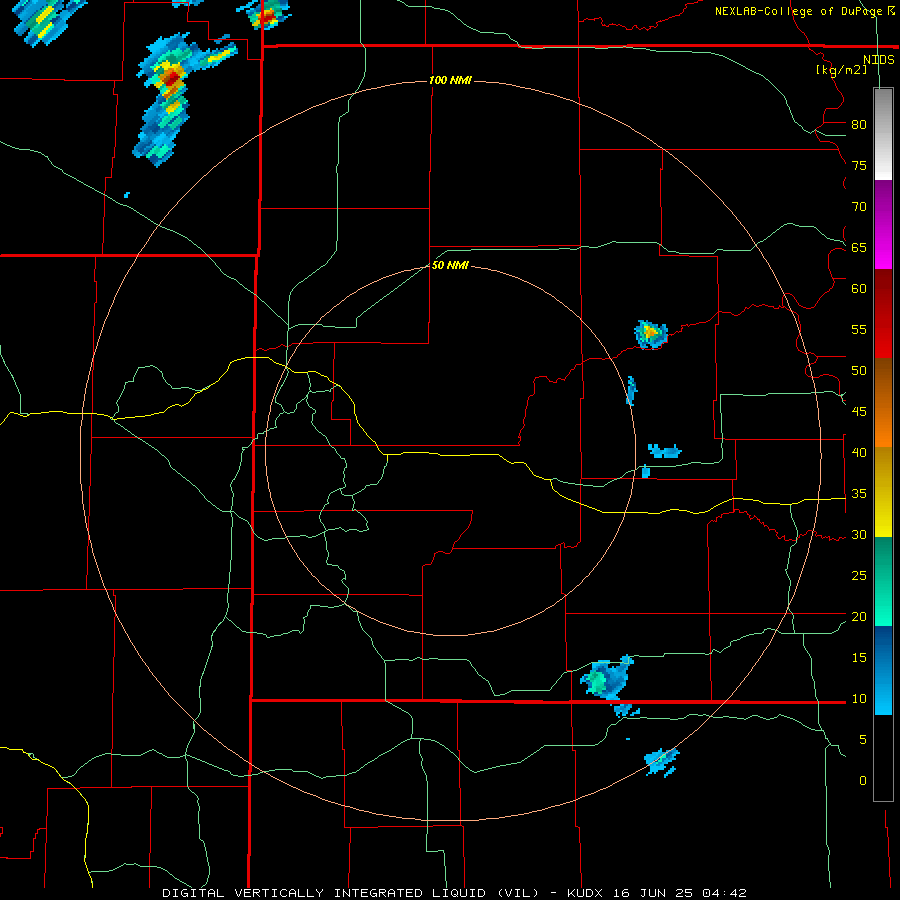Viewport: 900px width, 900px height.
Task: Select the white-gray segment of the color bar
Action: 883,134
